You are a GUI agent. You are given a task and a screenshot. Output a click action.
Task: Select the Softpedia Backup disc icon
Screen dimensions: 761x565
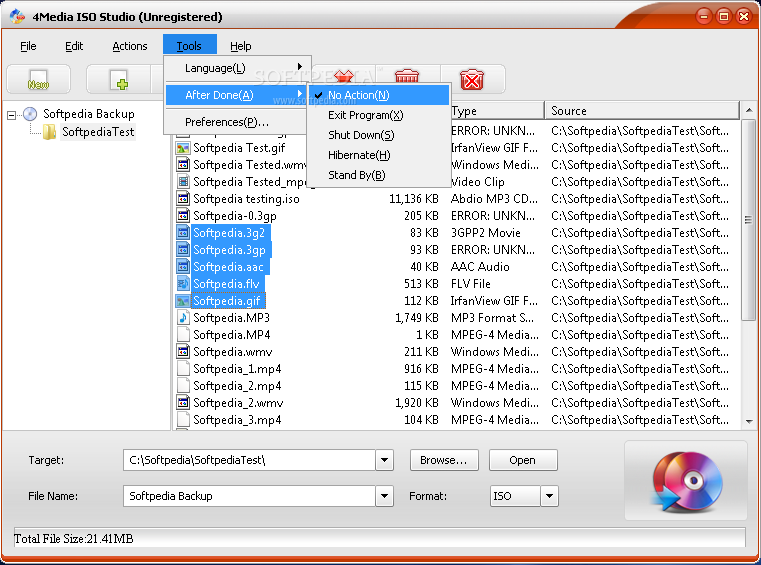(30, 114)
